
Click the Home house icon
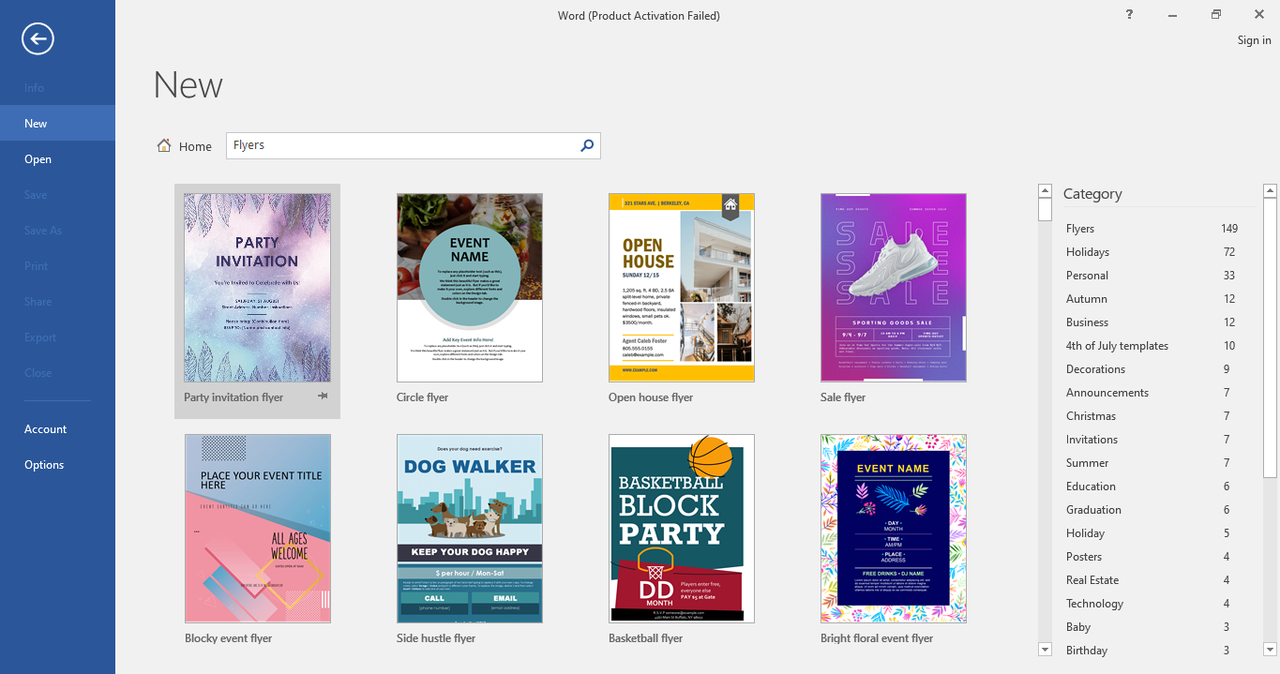[164, 146]
